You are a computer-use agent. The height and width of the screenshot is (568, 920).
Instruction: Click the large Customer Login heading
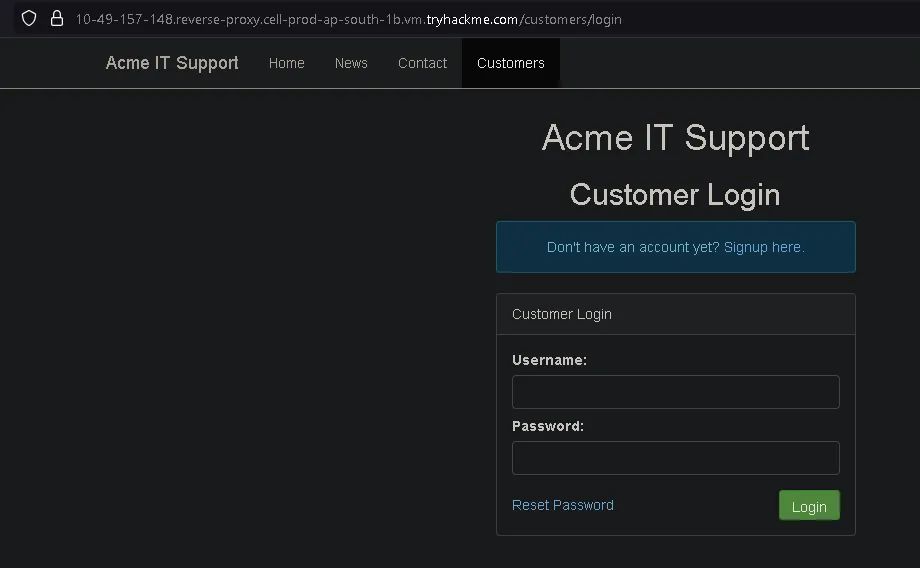coord(675,194)
